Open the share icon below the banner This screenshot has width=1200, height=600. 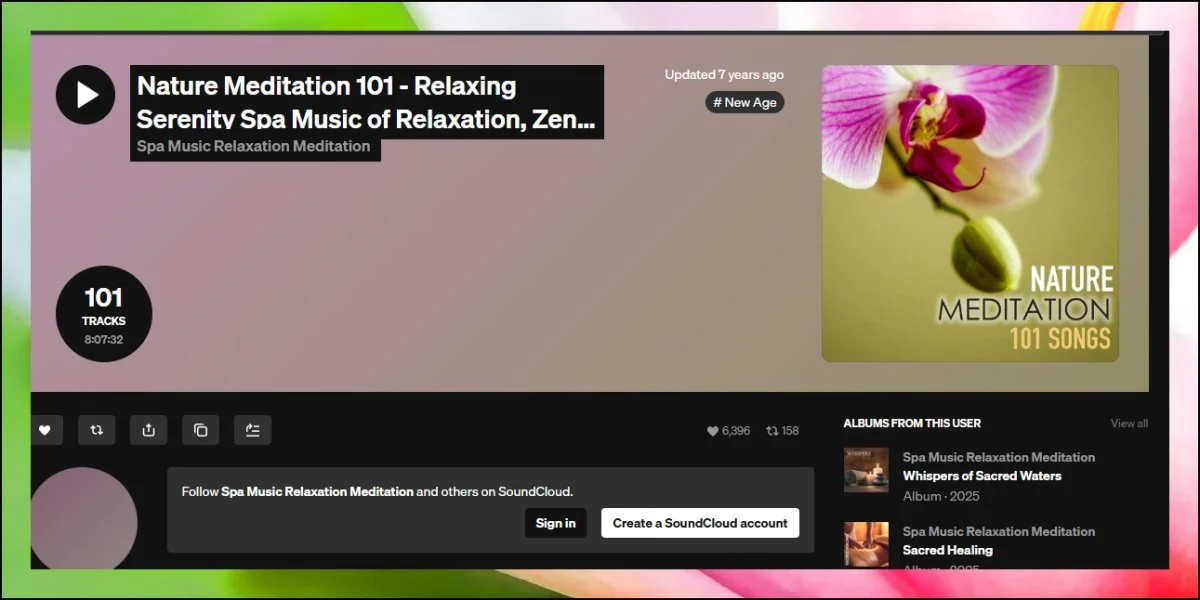149,430
